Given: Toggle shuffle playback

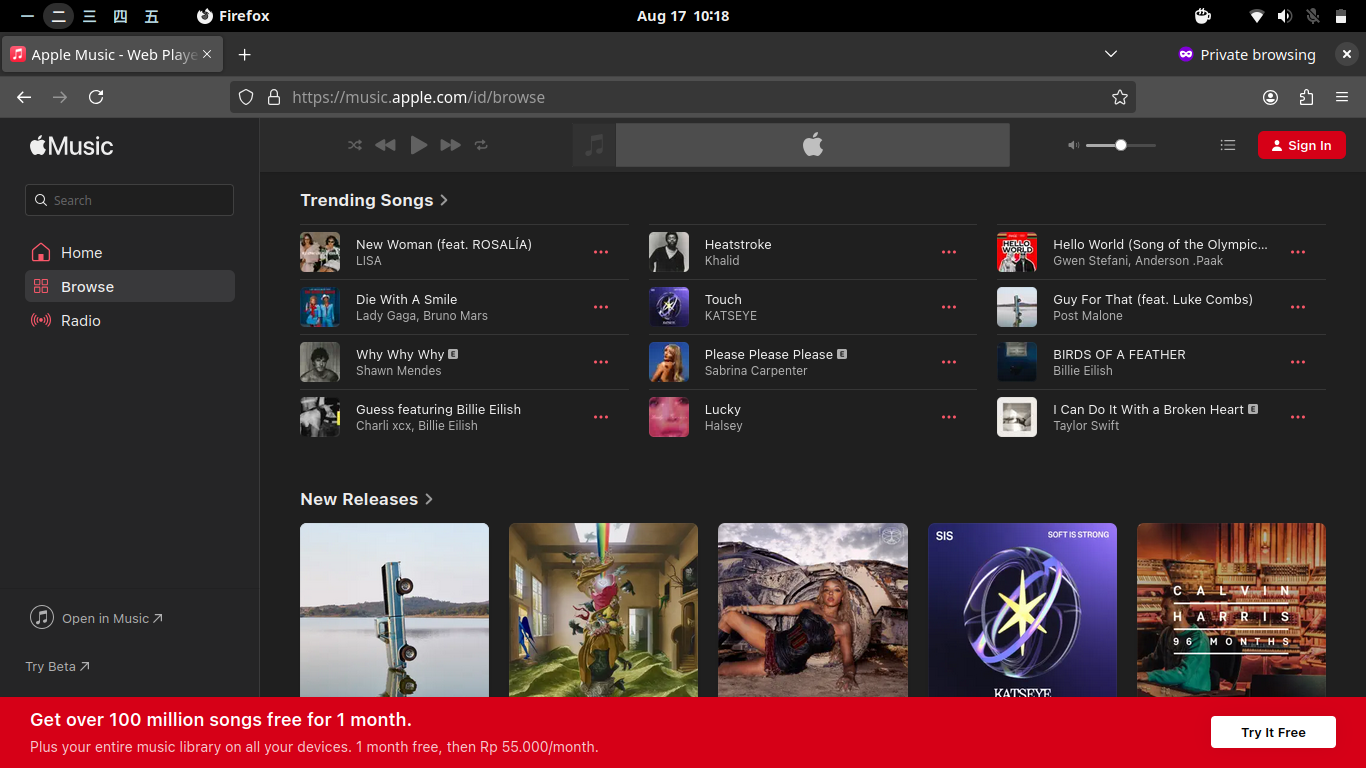Looking at the screenshot, I should (355, 145).
